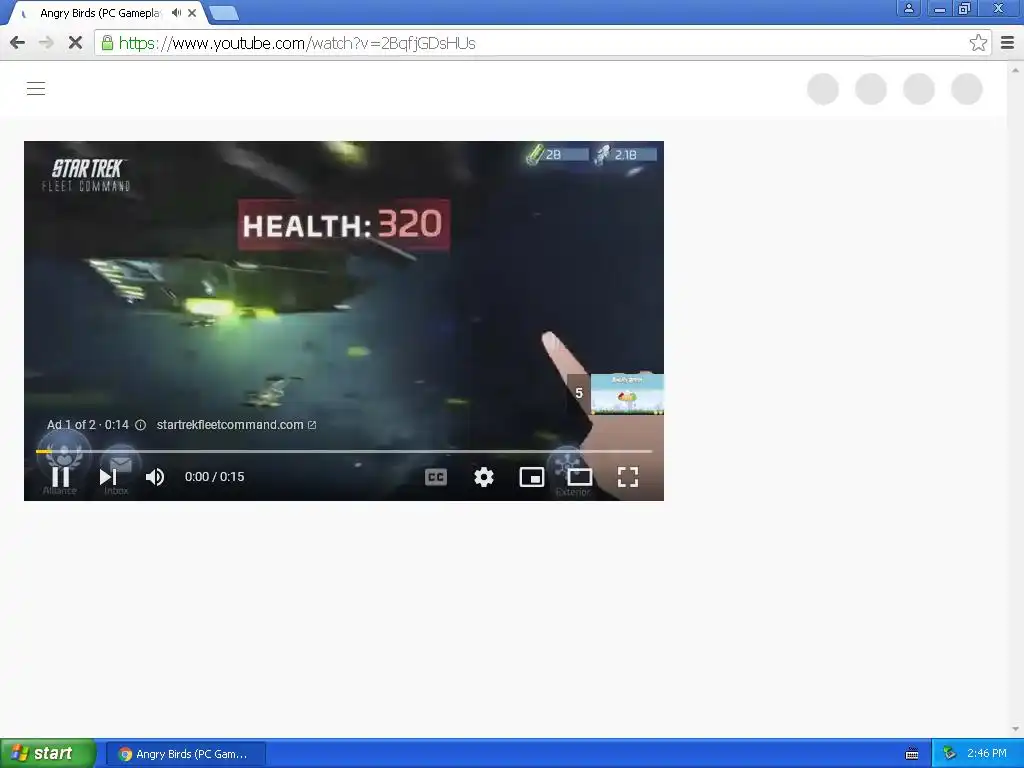The image size is (1024, 768).
Task: Open startrekfleetcommand.com ad link
Action: tap(236, 425)
